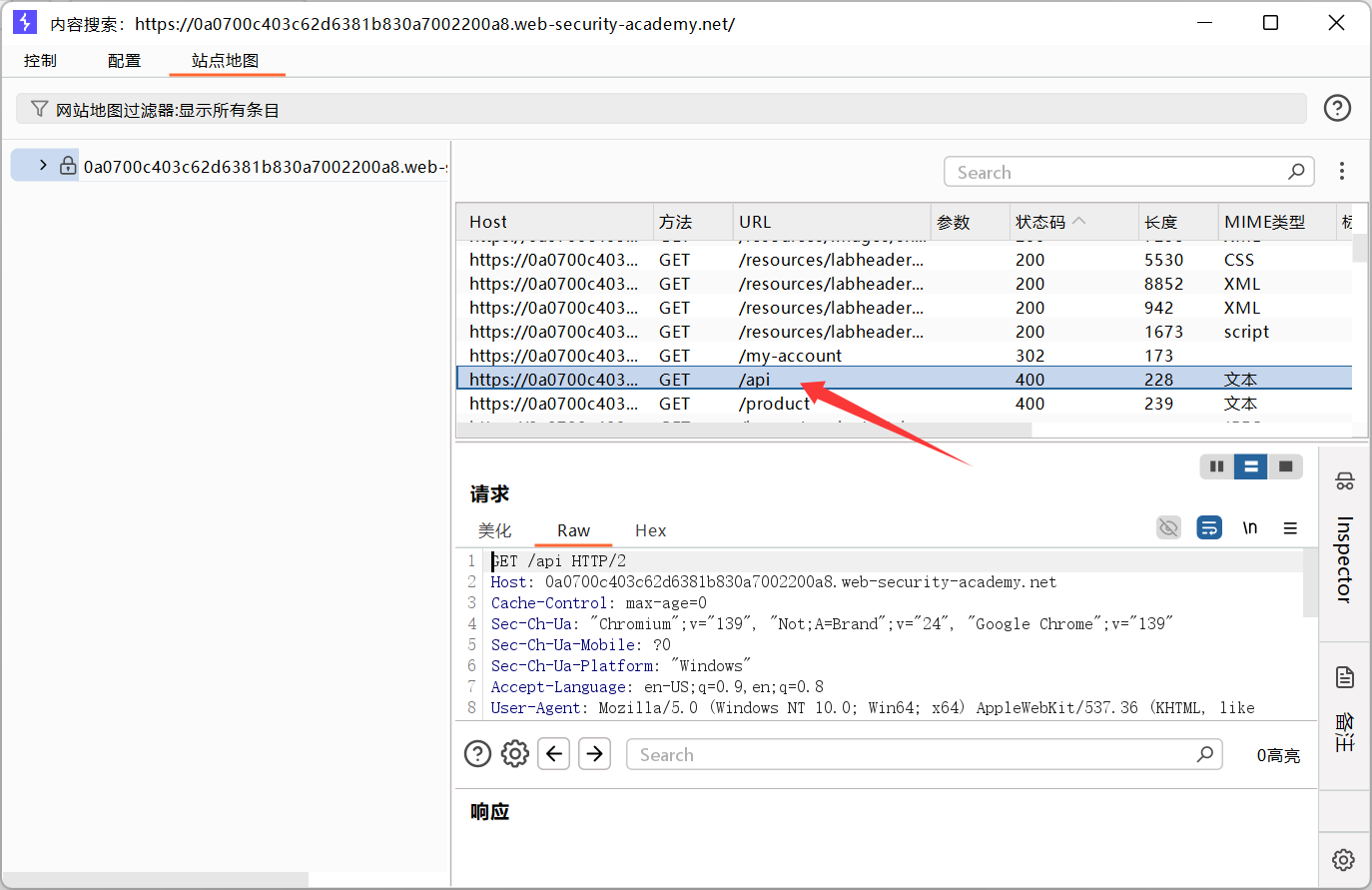This screenshot has height=890, width=1372.
Task: Expand the 0a0700c403... host tree node
Action: tap(43, 166)
